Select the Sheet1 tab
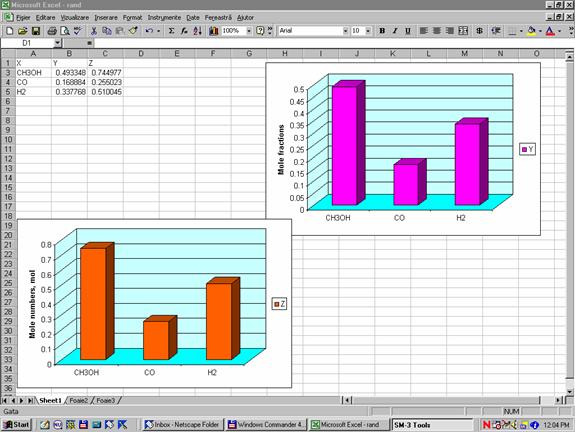 [50, 400]
